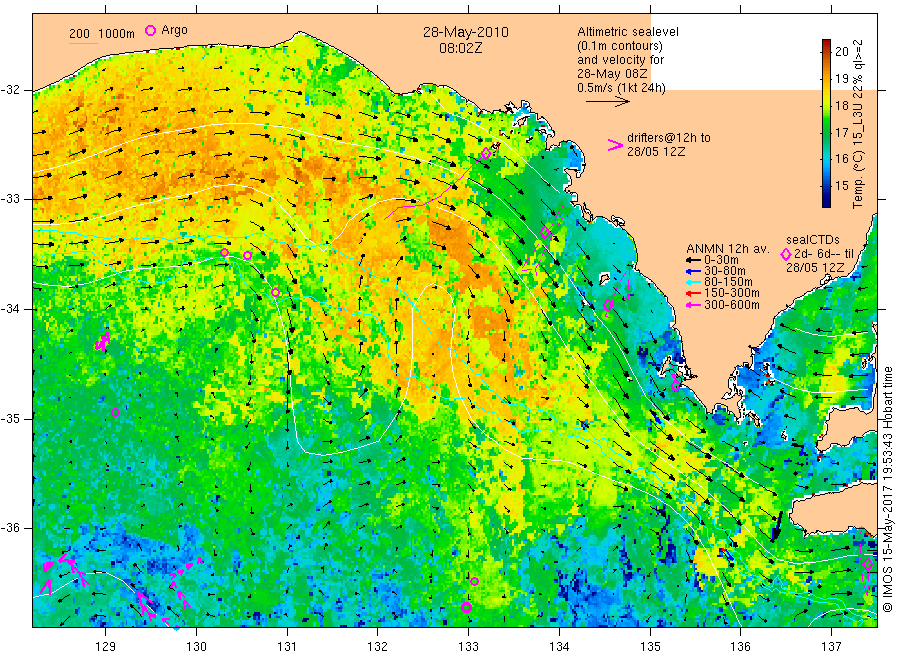Click the magenta drifter cluster near 34.3°S, 129°E
Screen dimensions: 900x660
[102, 342]
